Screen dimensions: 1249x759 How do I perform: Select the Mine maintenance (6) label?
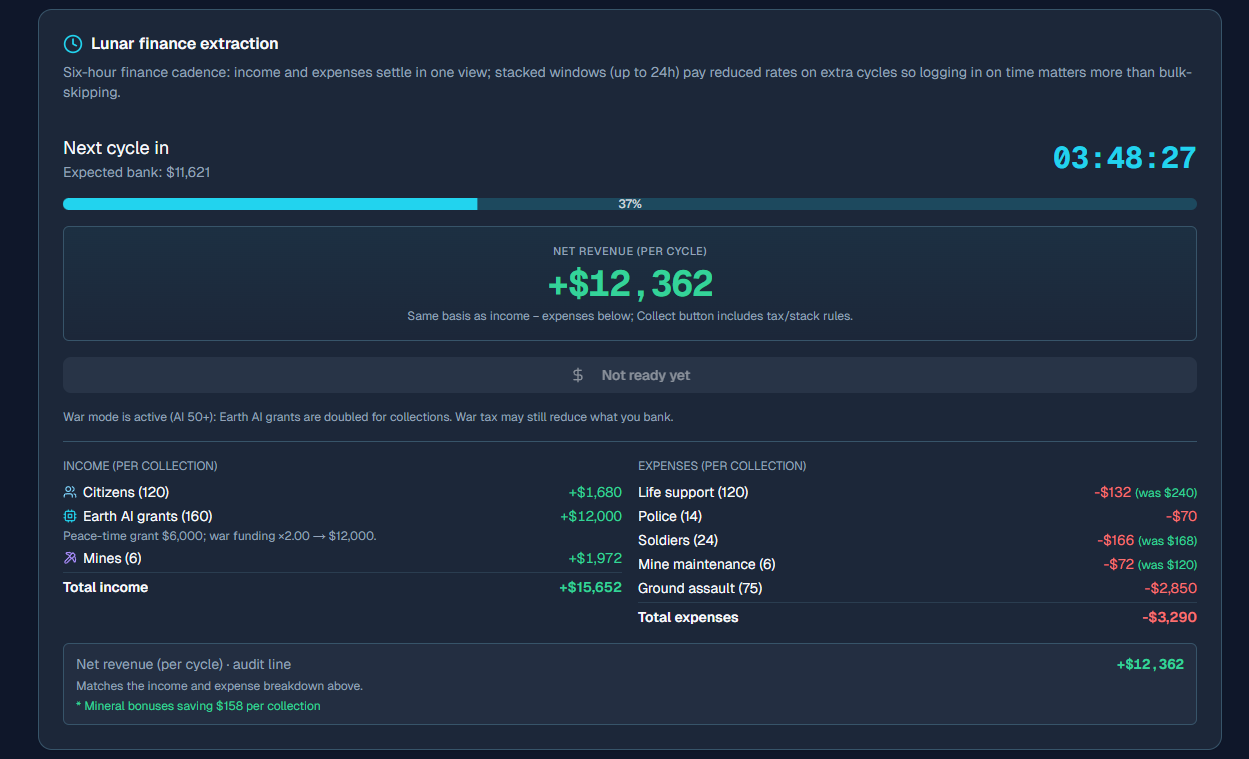(x=706, y=564)
